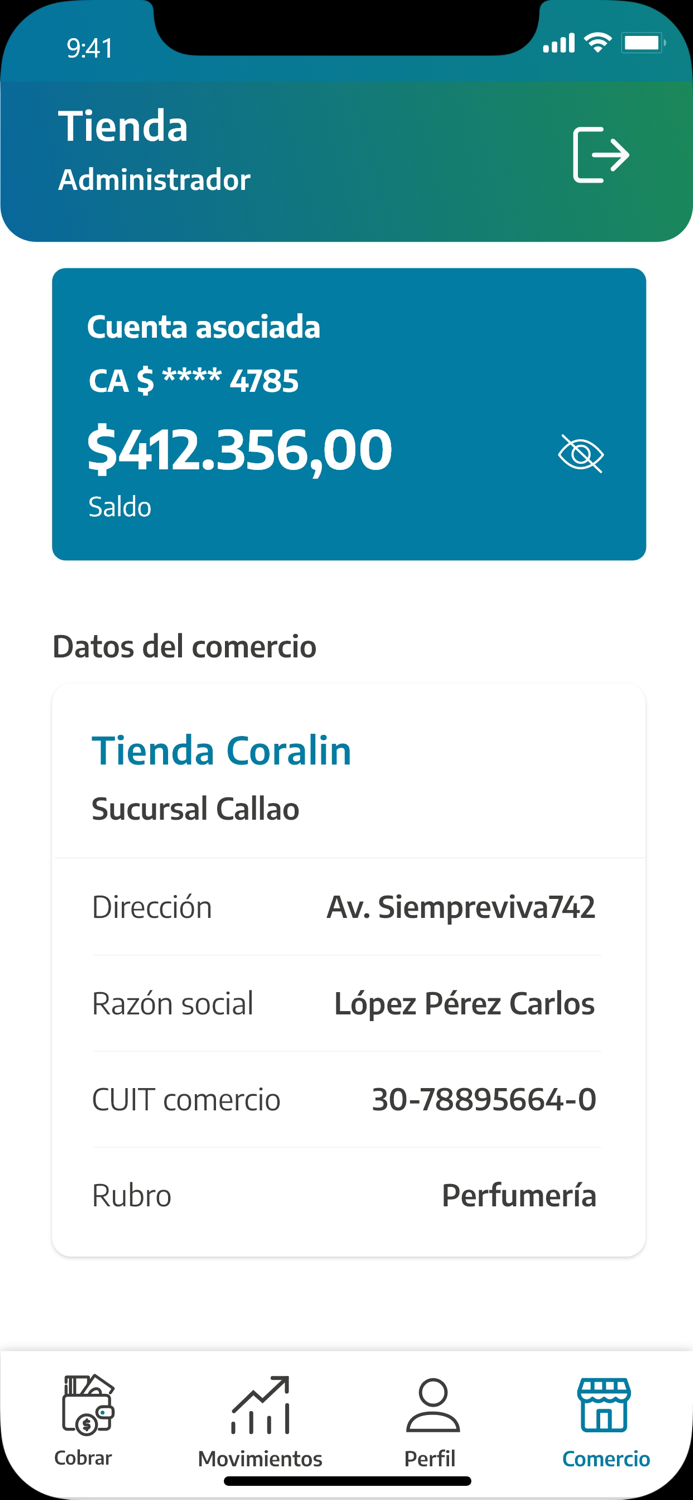Toggle balance visibility with the eye icon
Image resolution: width=693 pixels, height=1500 pixels.
[580, 453]
